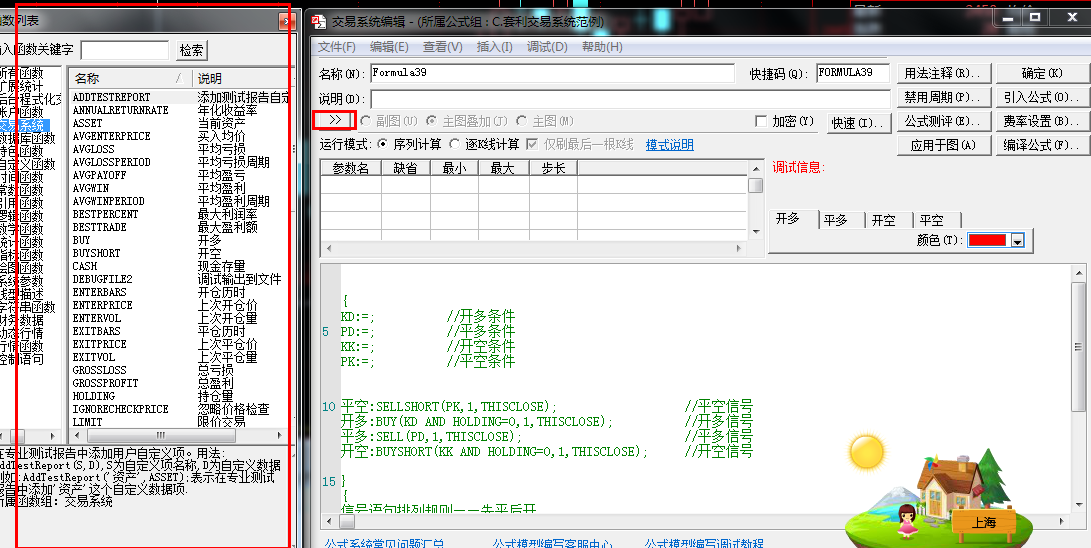Open the 文件(F) menu
Screen dimensions: 1091x548
tap(337, 47)
